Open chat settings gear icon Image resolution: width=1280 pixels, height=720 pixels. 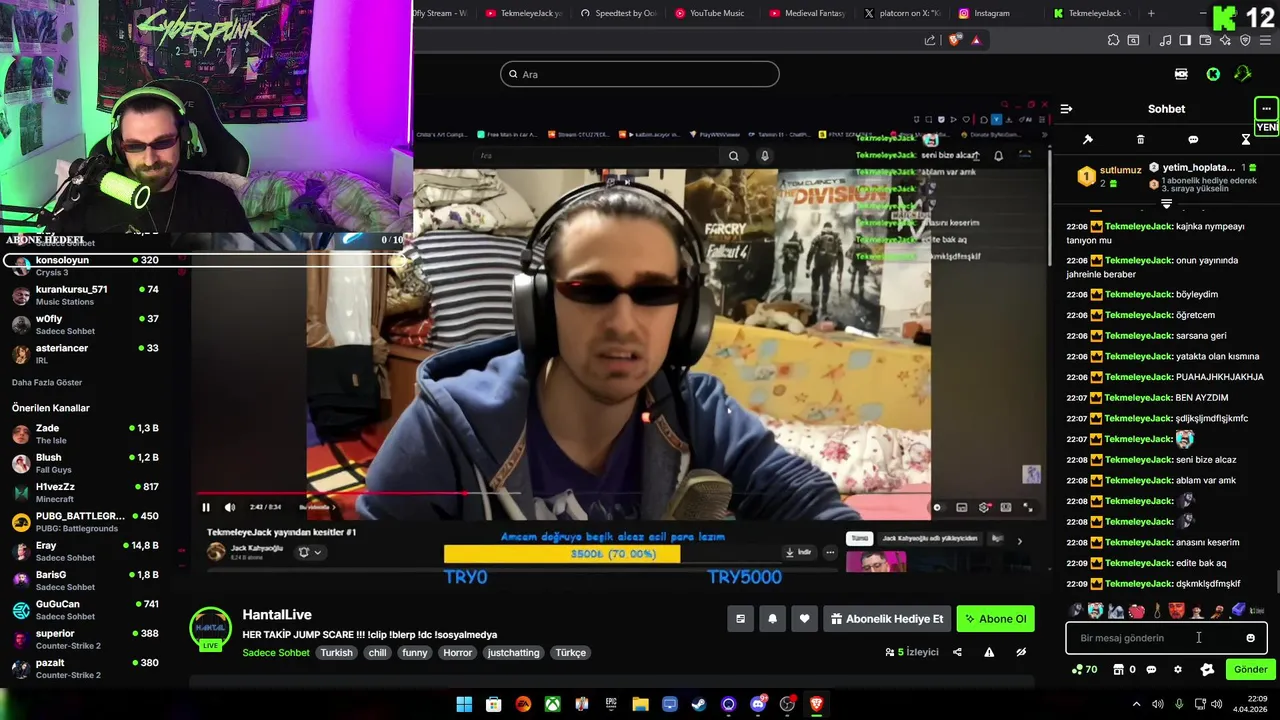point(1177,670)
